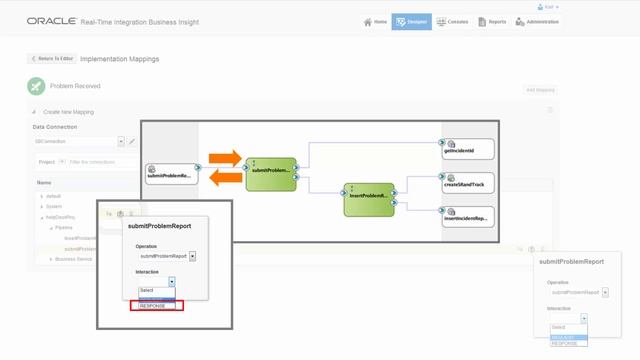640x360 pixels.
Task: Click the getIncidentId service node
Action: click(x=468, y=149)
